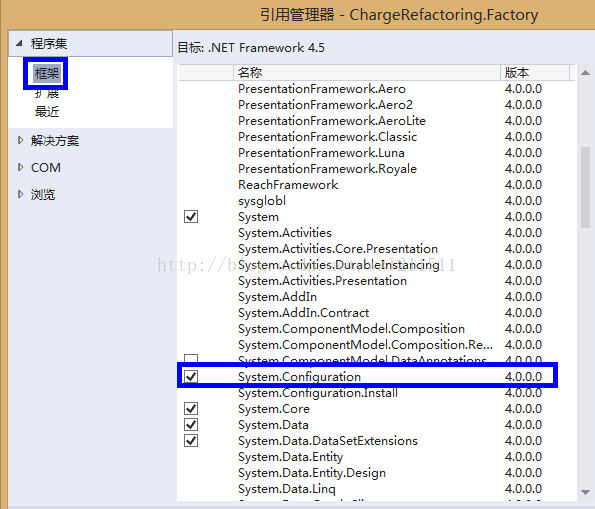Image resolution: width=595 pixels, height=509 pixels.
Task: Expand the 浏览 node arrow
Action: (x=20, y=194)
